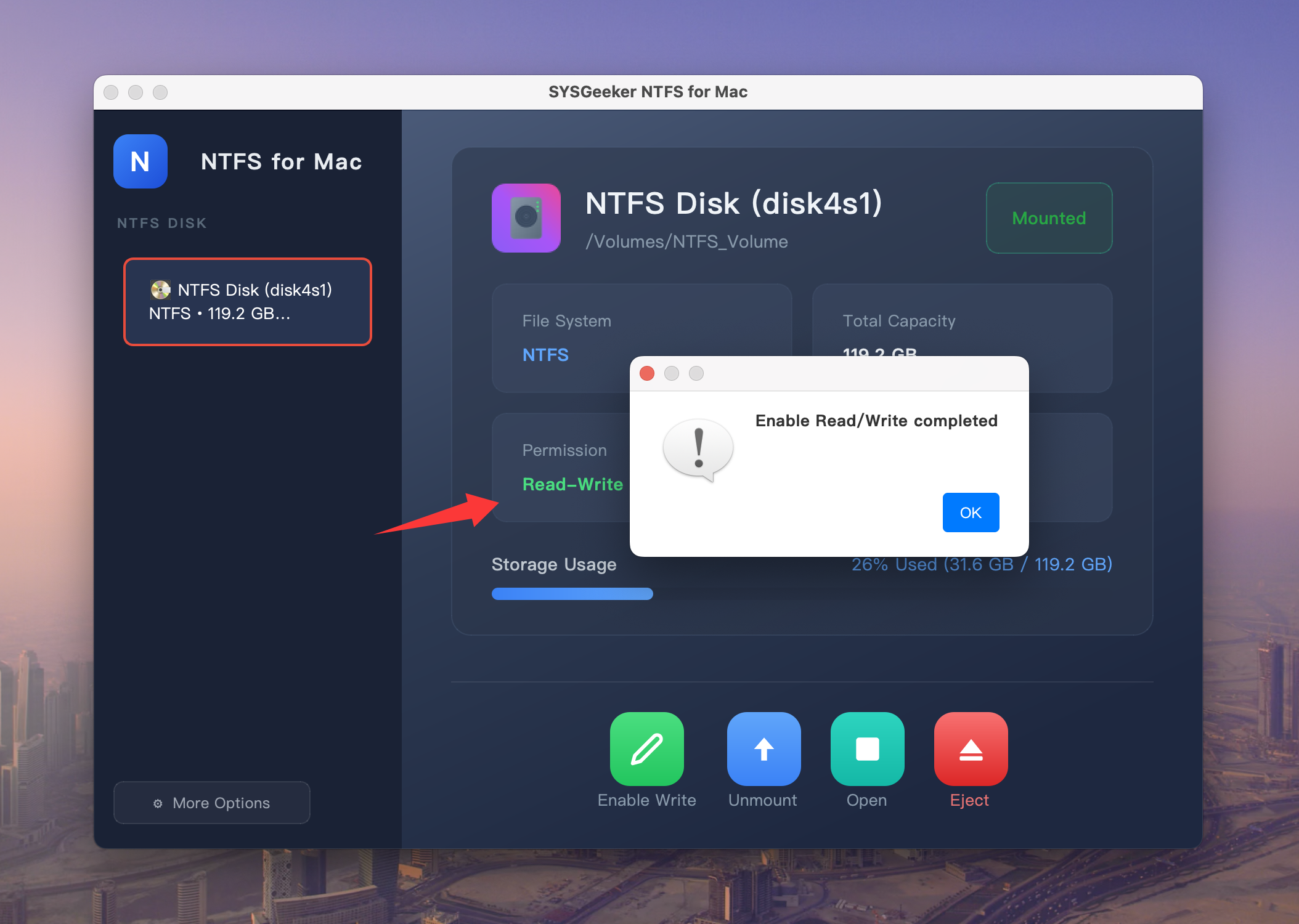This screenshot has width=1299, height=924.
Task: Click the gear icon in More Options
Action: tap(158, 803)
